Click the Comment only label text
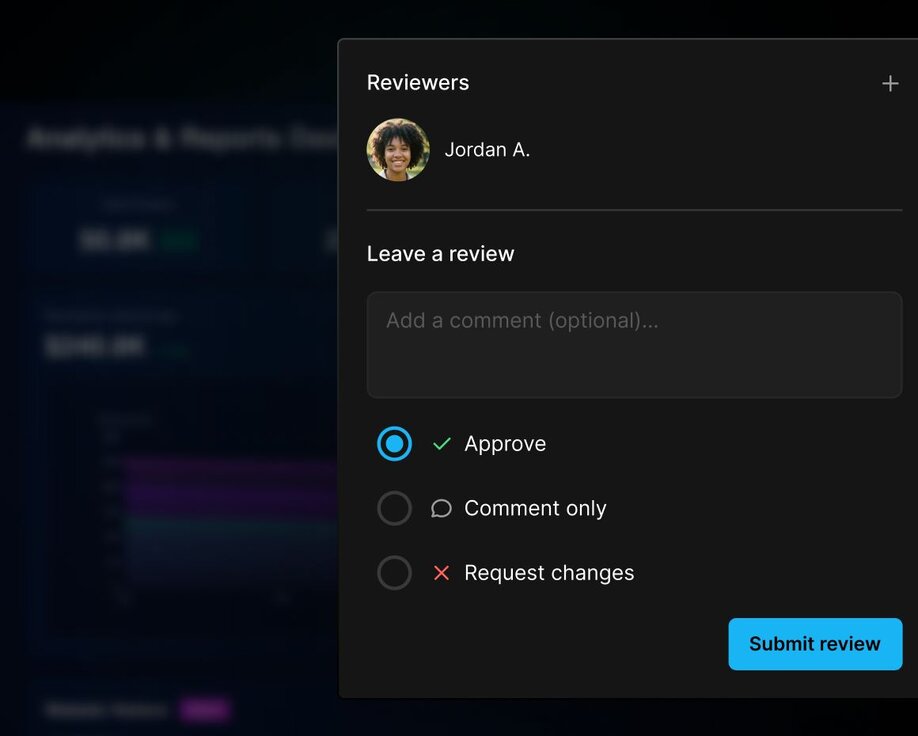Screen dimensions: 918x736 click(535, 508)
